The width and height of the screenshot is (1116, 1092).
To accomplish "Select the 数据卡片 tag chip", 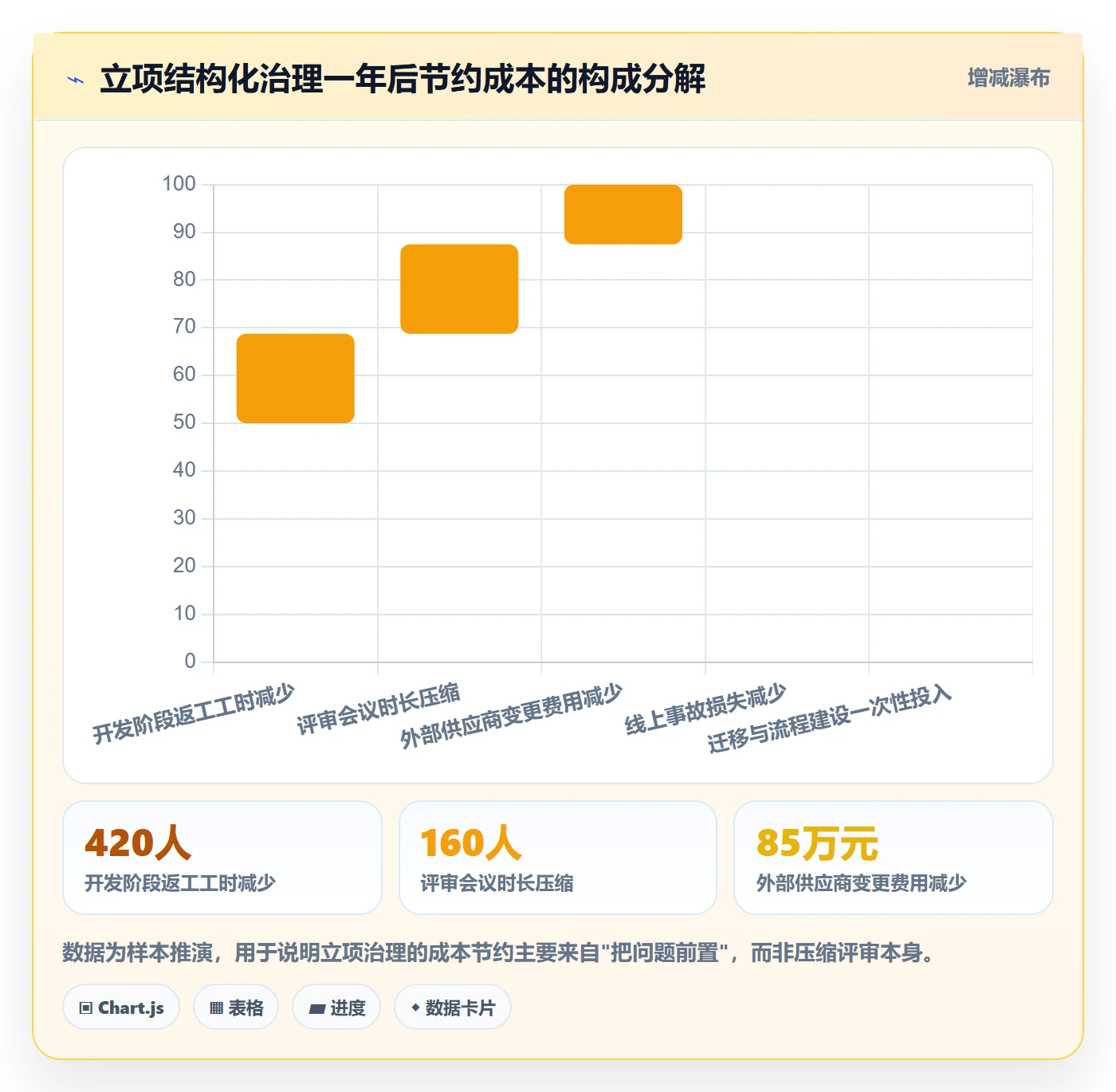I will pos(453,1008).
